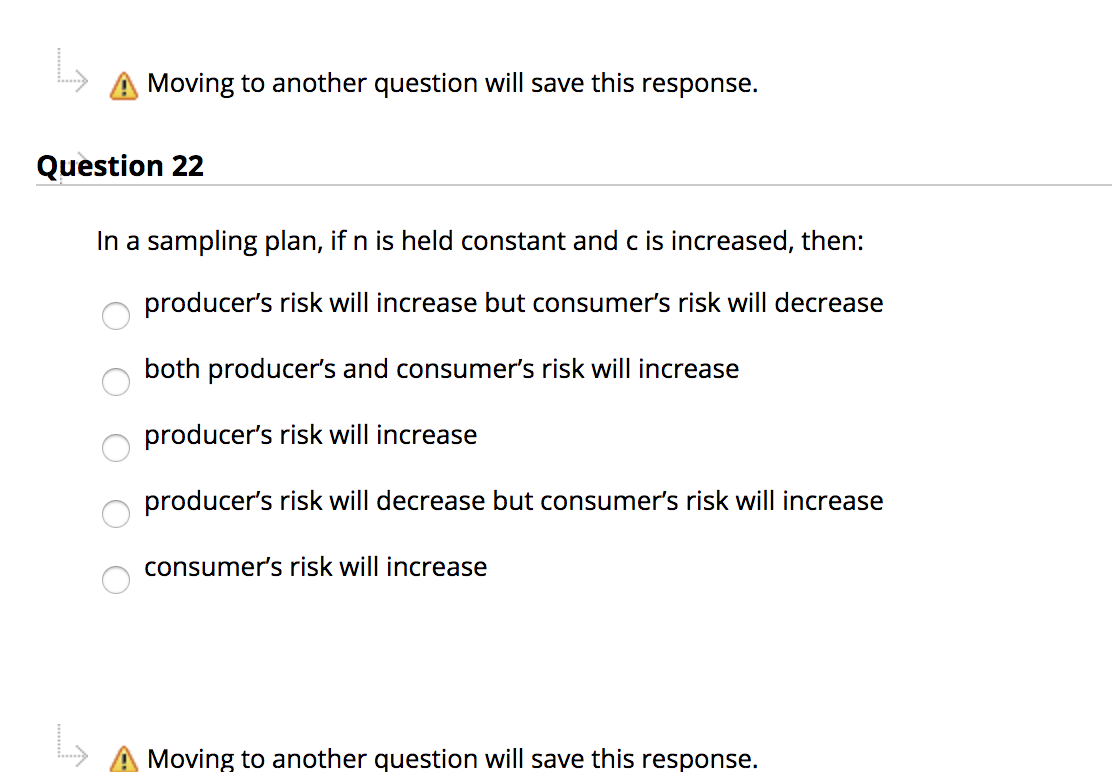Click the bottom save response notice text
Image resolution: width=1112 pixels, height=772 pixels.
pyautogui.click(x=451, y=758)
